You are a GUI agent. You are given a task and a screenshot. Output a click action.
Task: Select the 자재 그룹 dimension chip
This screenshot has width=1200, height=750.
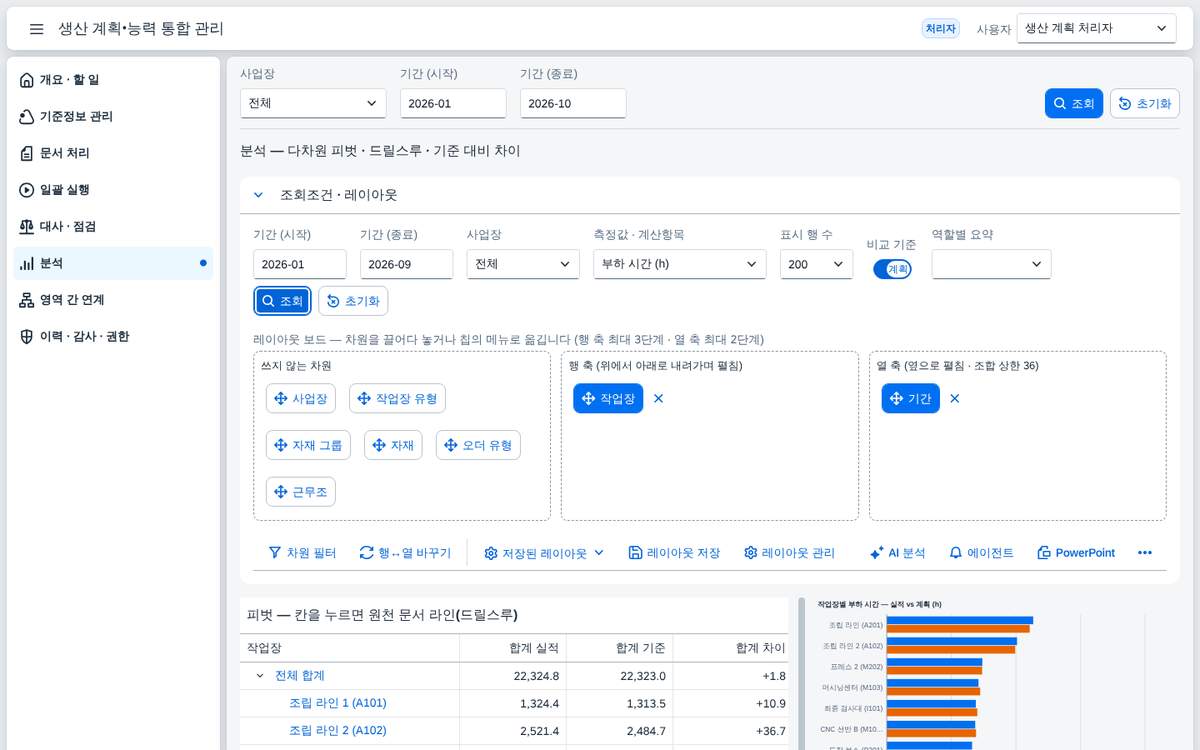(308, 445)
